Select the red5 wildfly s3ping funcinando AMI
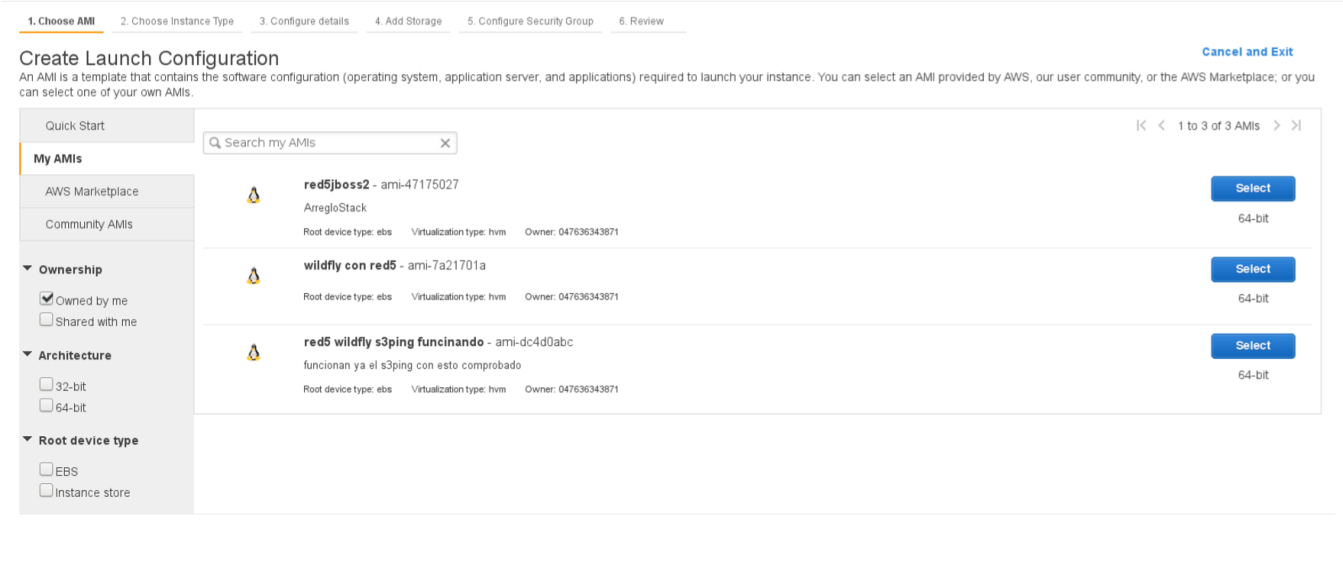Viewport: 1343px width, 565px height. click(x=1252, y=345)
